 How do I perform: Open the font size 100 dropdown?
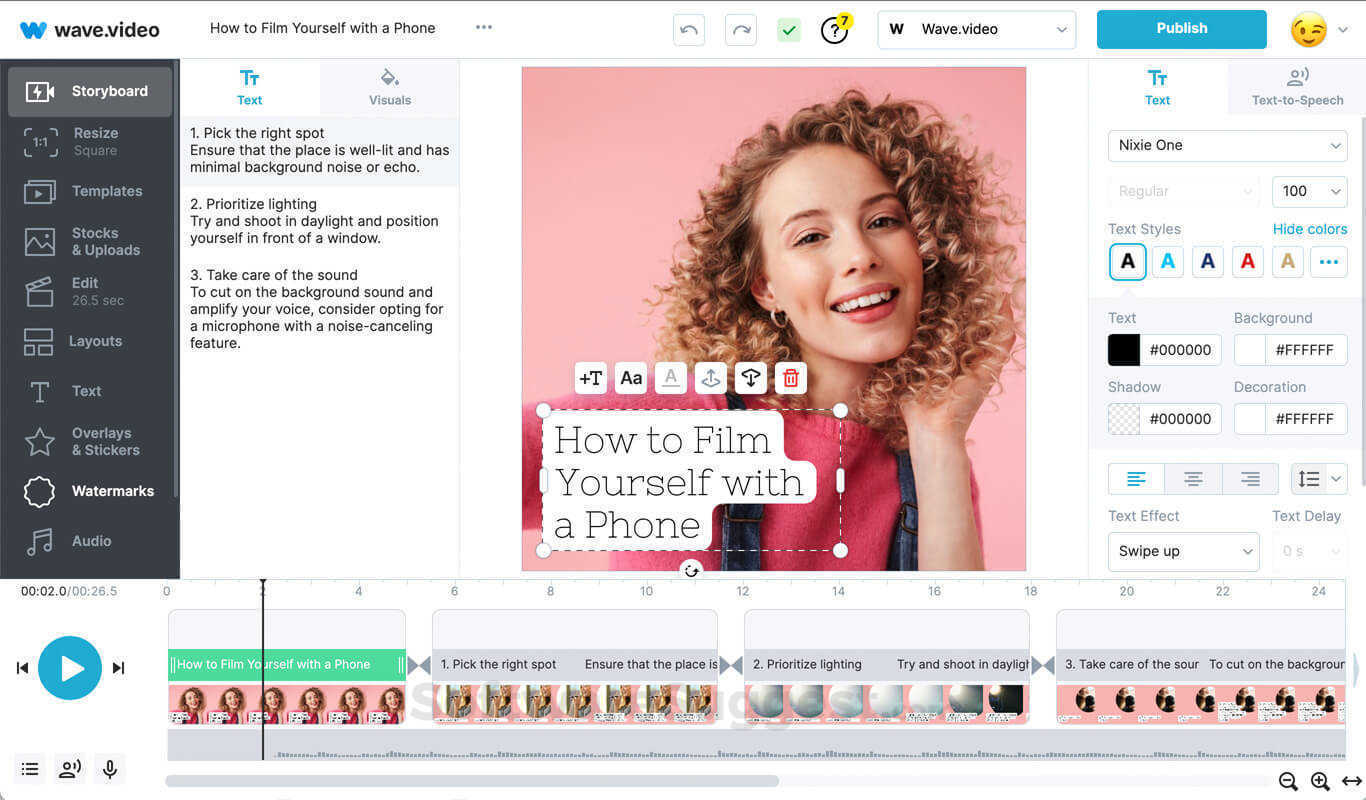click(x=1309, y=191)
